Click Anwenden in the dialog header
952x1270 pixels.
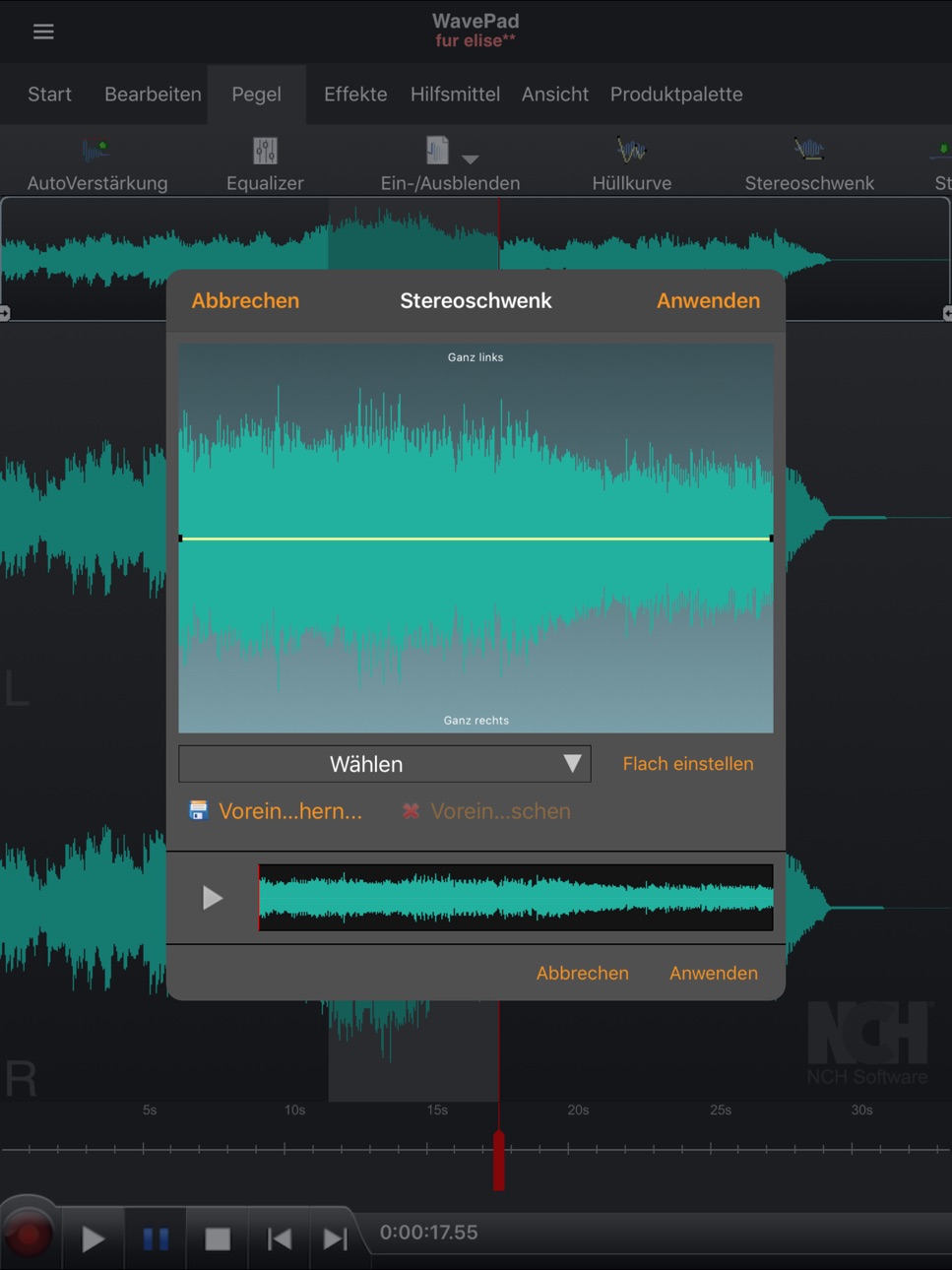tap(709, 301)
